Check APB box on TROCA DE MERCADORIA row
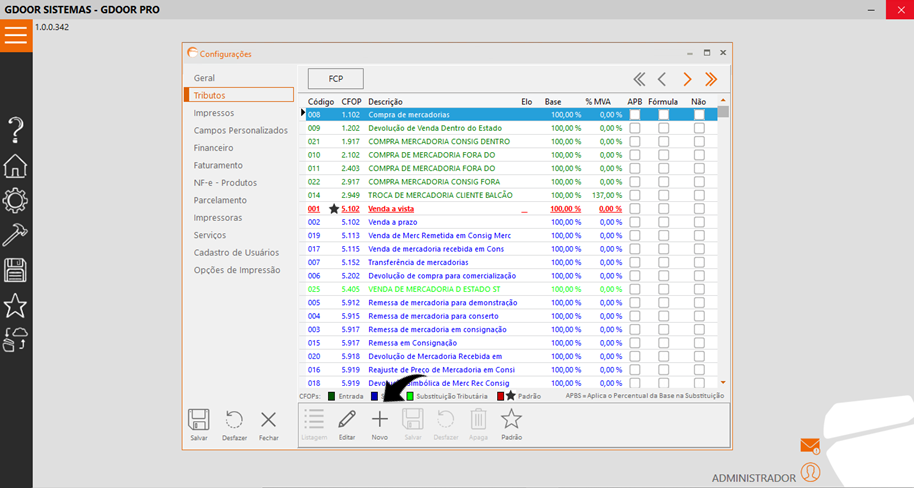This screenshot has height=488, width=914. [635, 195]
